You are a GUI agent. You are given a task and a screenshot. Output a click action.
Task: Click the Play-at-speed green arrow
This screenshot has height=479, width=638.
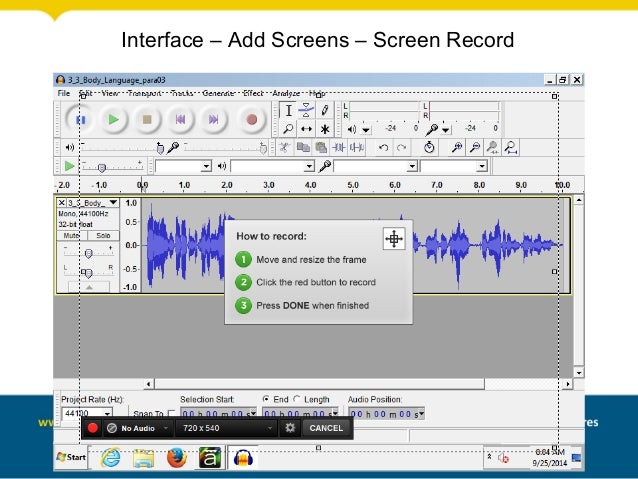click(x=70, y=166)
